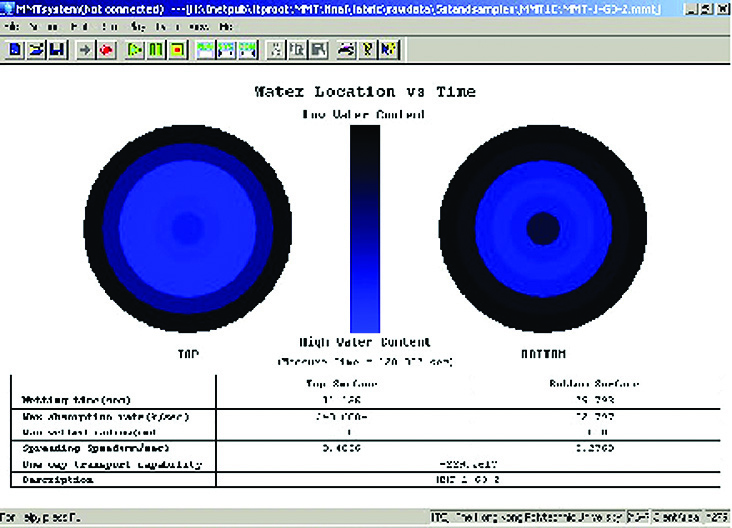Image resolution: width=732 pixels, height=528 pixels.
Task: Select the context help arrow-question icon
Action: [388, 48]
